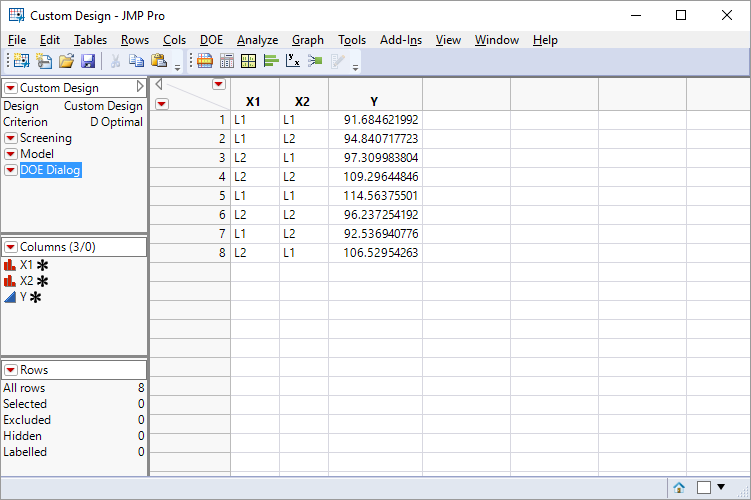751x500 pixels.
Task: Click the Home window icon in status bar
Action: (679, 488)
